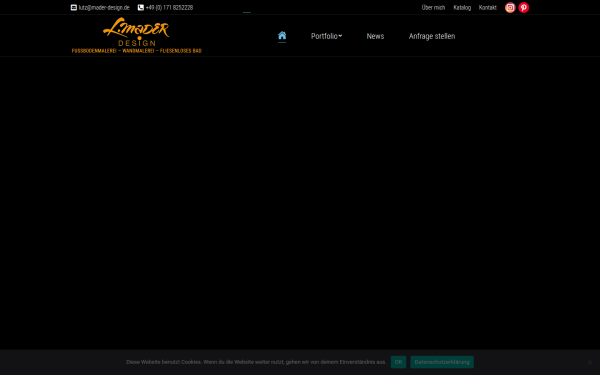This screenshot has height=375, width=600.
Task: Click phone number +49 (0) 171 8252228
Action: (x=169, y=8)
